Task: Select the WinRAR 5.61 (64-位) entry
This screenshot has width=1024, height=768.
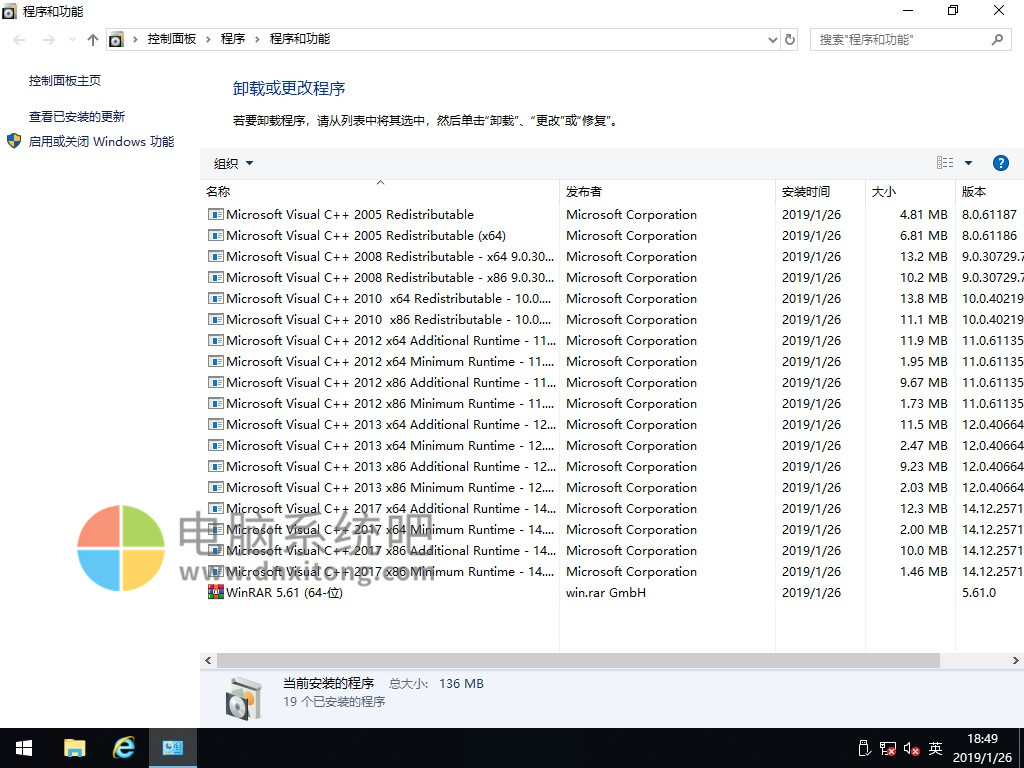Action: 611,592
